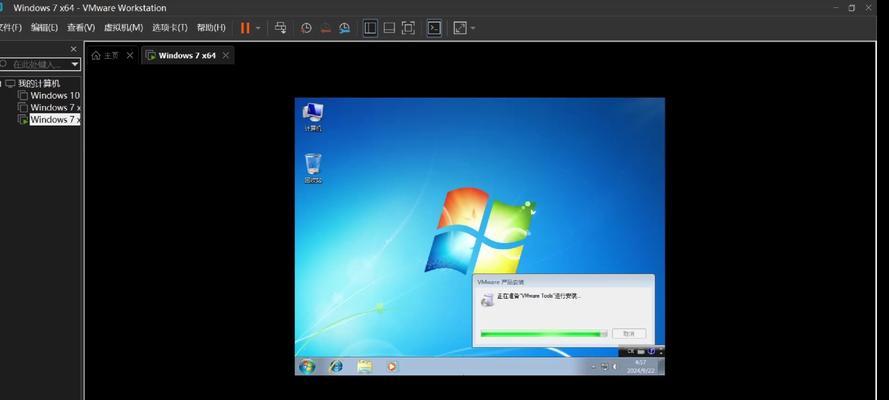Click the installer icon in dialog
Viewport: 889px width, 400px height.
[486, 299]
